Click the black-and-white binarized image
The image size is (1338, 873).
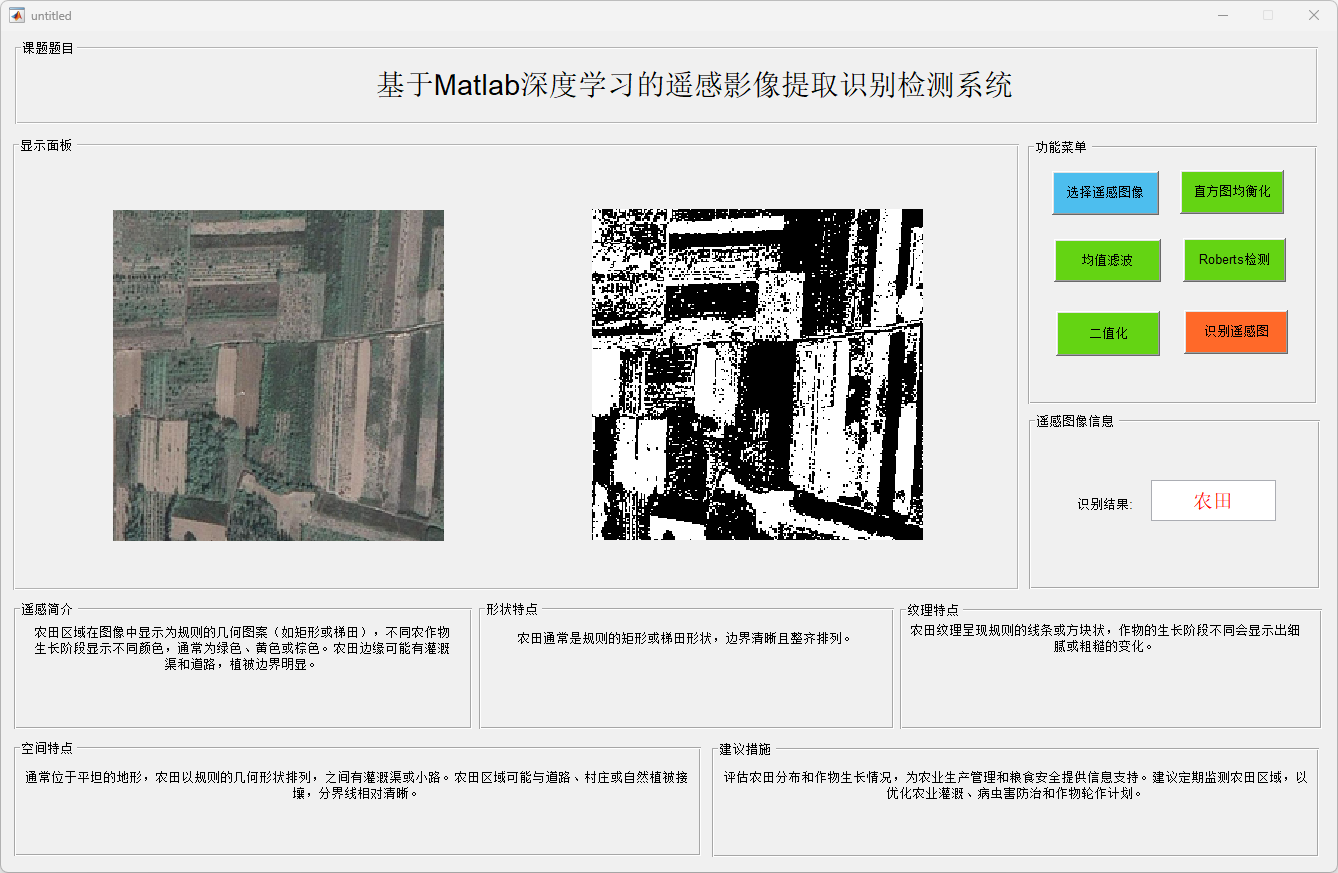click(x=757, y=374)
